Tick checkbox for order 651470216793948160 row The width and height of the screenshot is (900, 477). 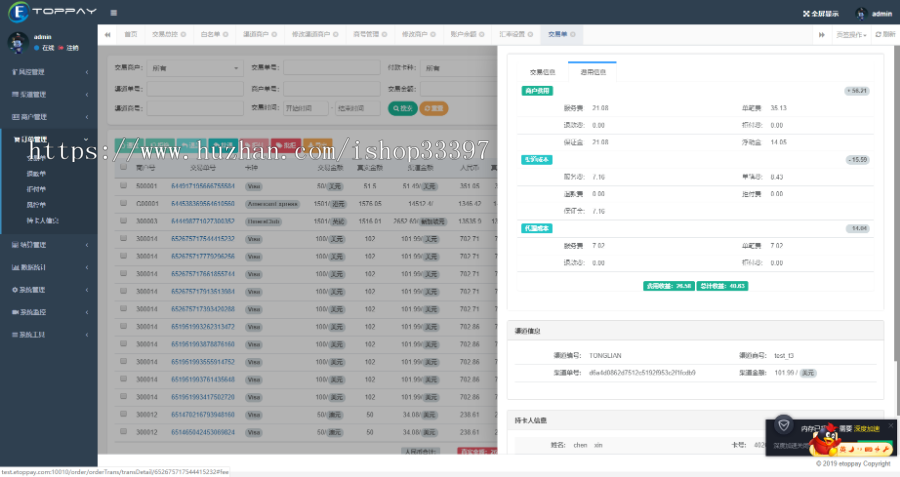click(x=123, y=414)
